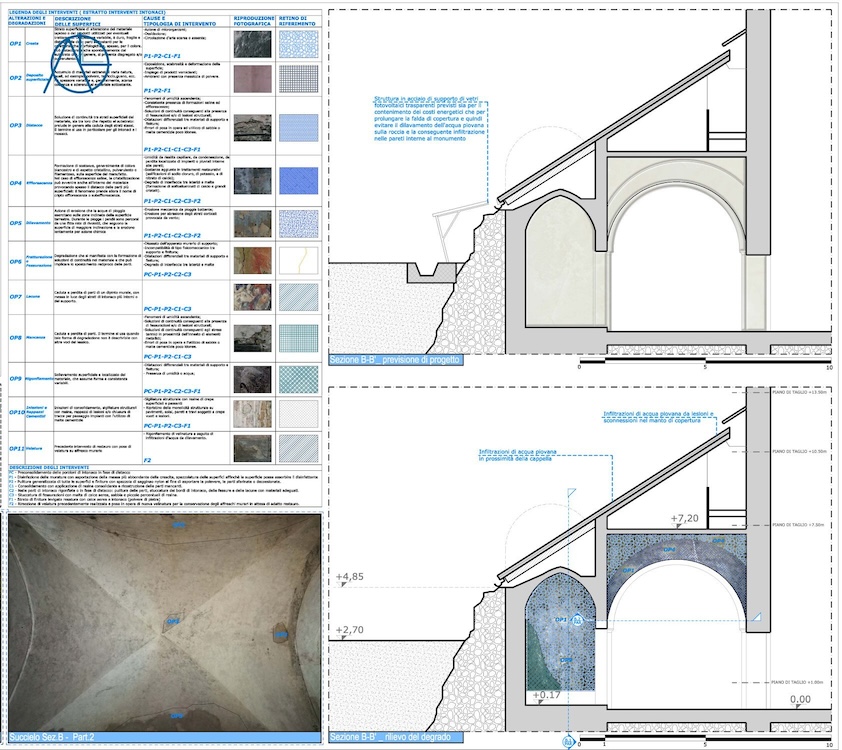This screenshot has height=750, width=842.
Task: Select the OP6 crack line pattern swatch
Action: click(298, 261)
